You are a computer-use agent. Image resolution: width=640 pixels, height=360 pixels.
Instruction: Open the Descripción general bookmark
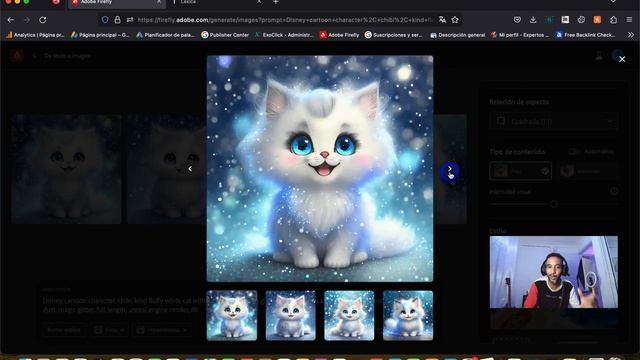[x=458, y=35]
